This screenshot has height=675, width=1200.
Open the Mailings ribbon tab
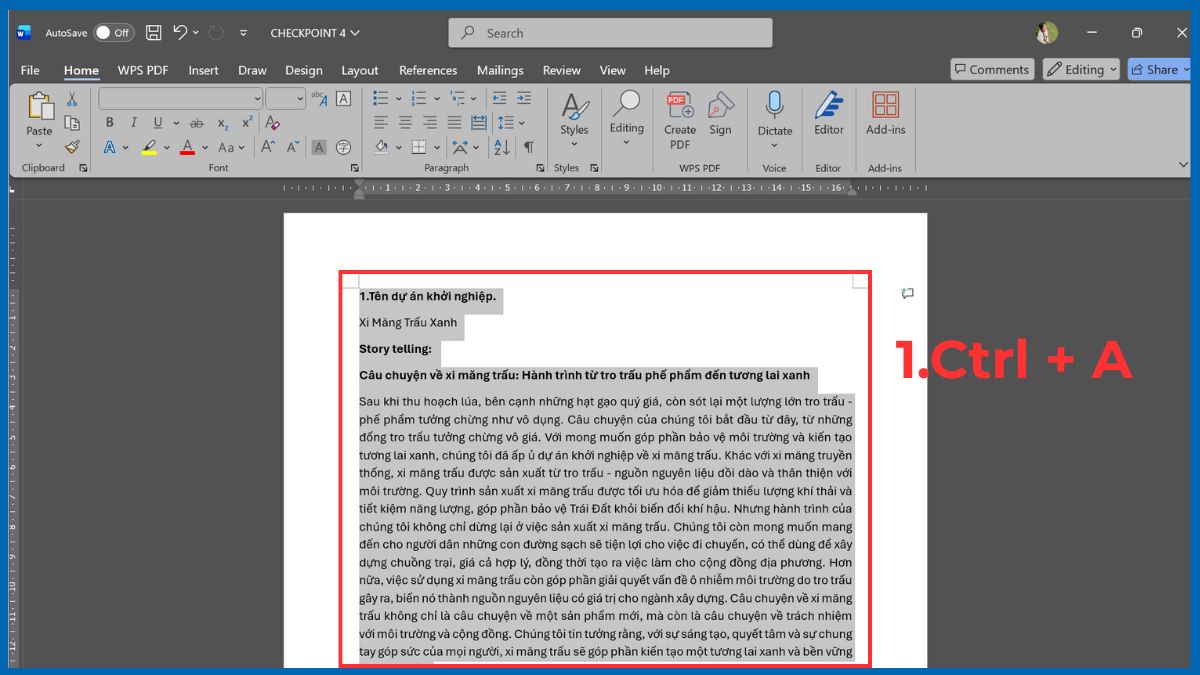500,70
